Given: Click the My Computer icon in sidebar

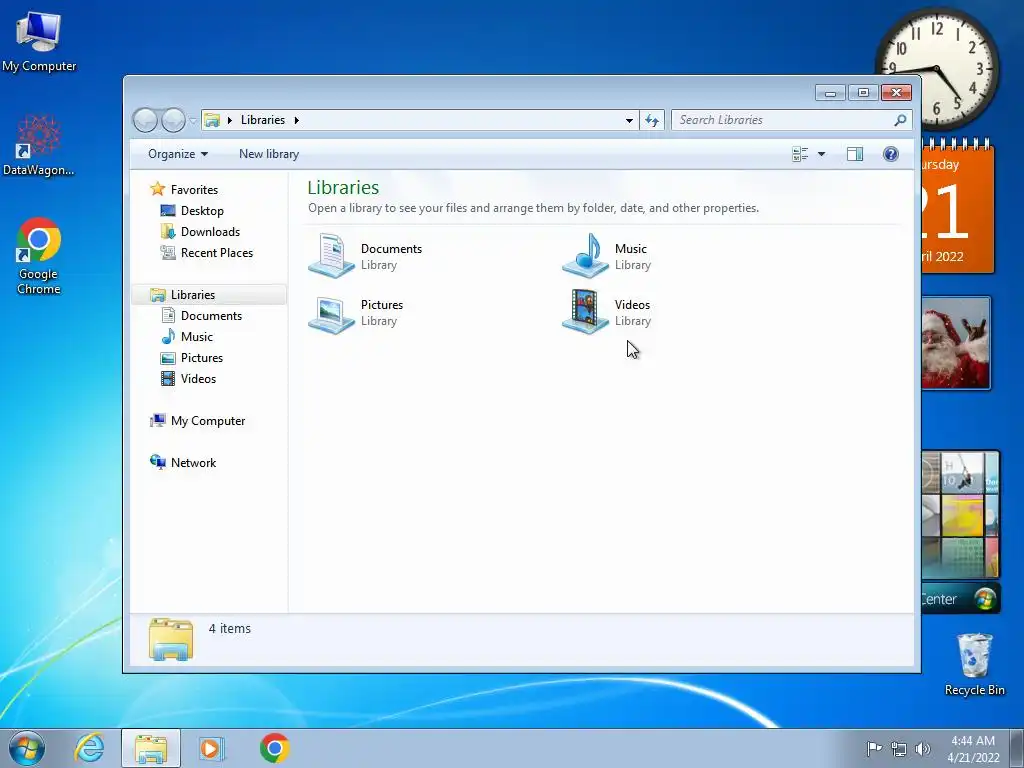Looking at the screenshot, I should 157,421.
